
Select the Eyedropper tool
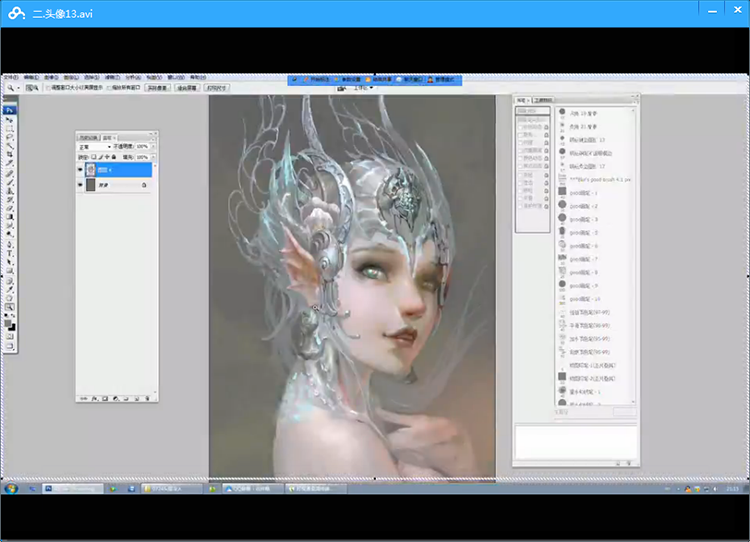(x=10, y=289)
